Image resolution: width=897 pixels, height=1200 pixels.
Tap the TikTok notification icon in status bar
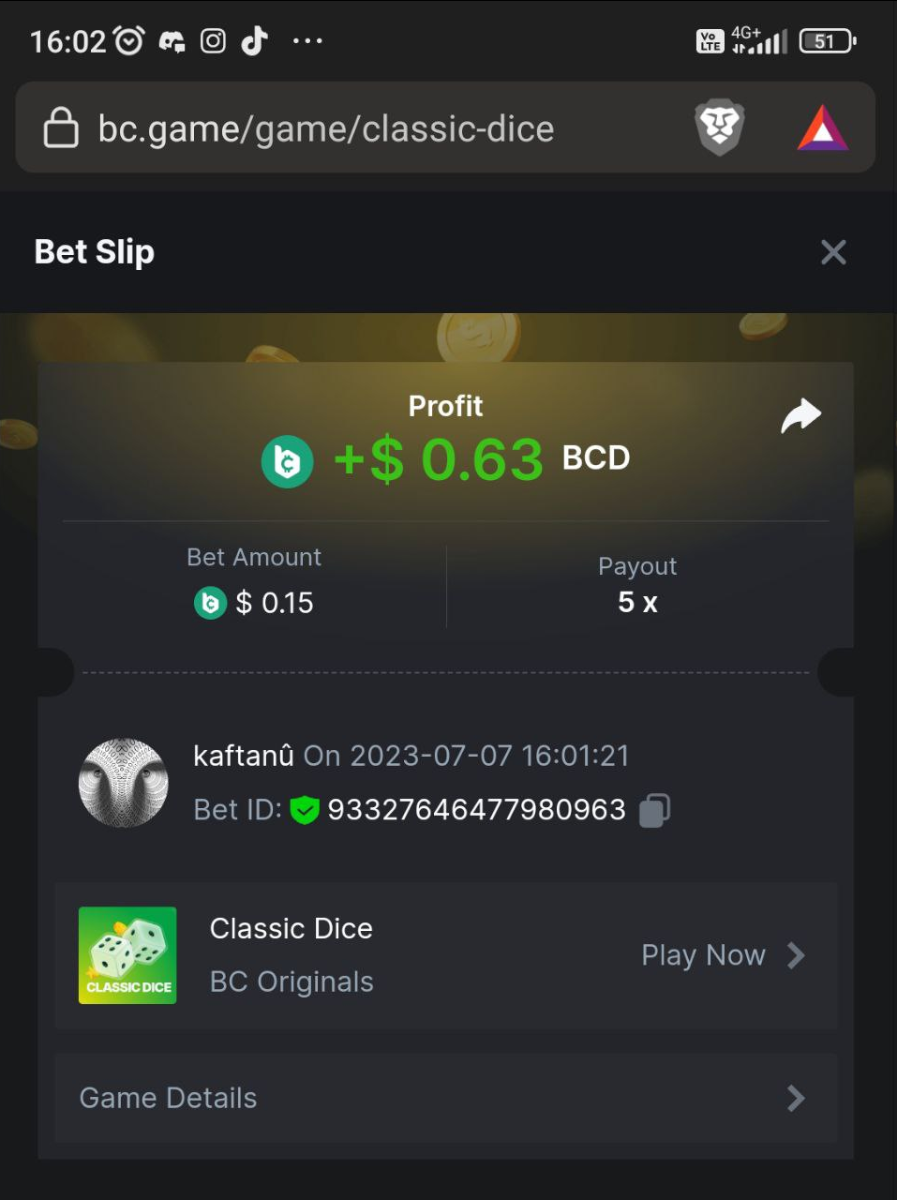[255, 41]
